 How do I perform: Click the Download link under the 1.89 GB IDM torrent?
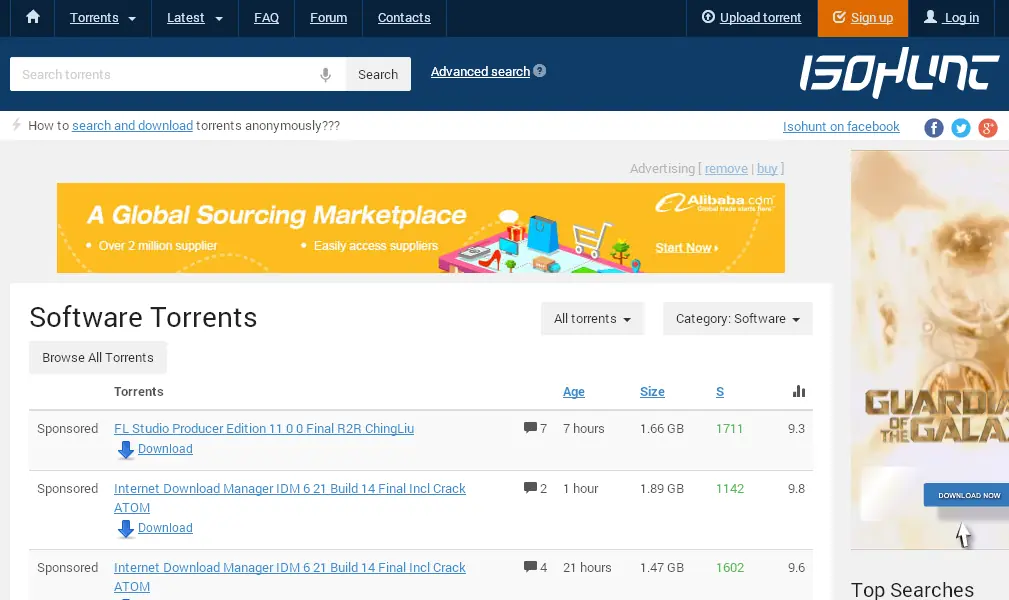[x=165, y=528]
